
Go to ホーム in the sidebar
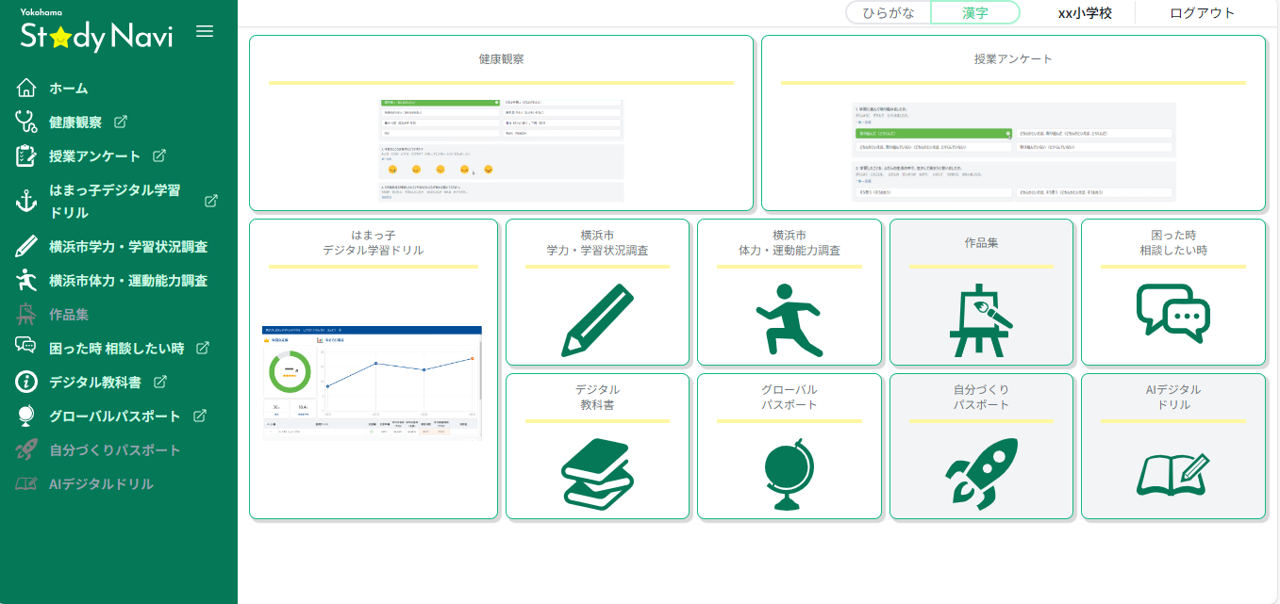pyautogui.click(x=68, y=88)
